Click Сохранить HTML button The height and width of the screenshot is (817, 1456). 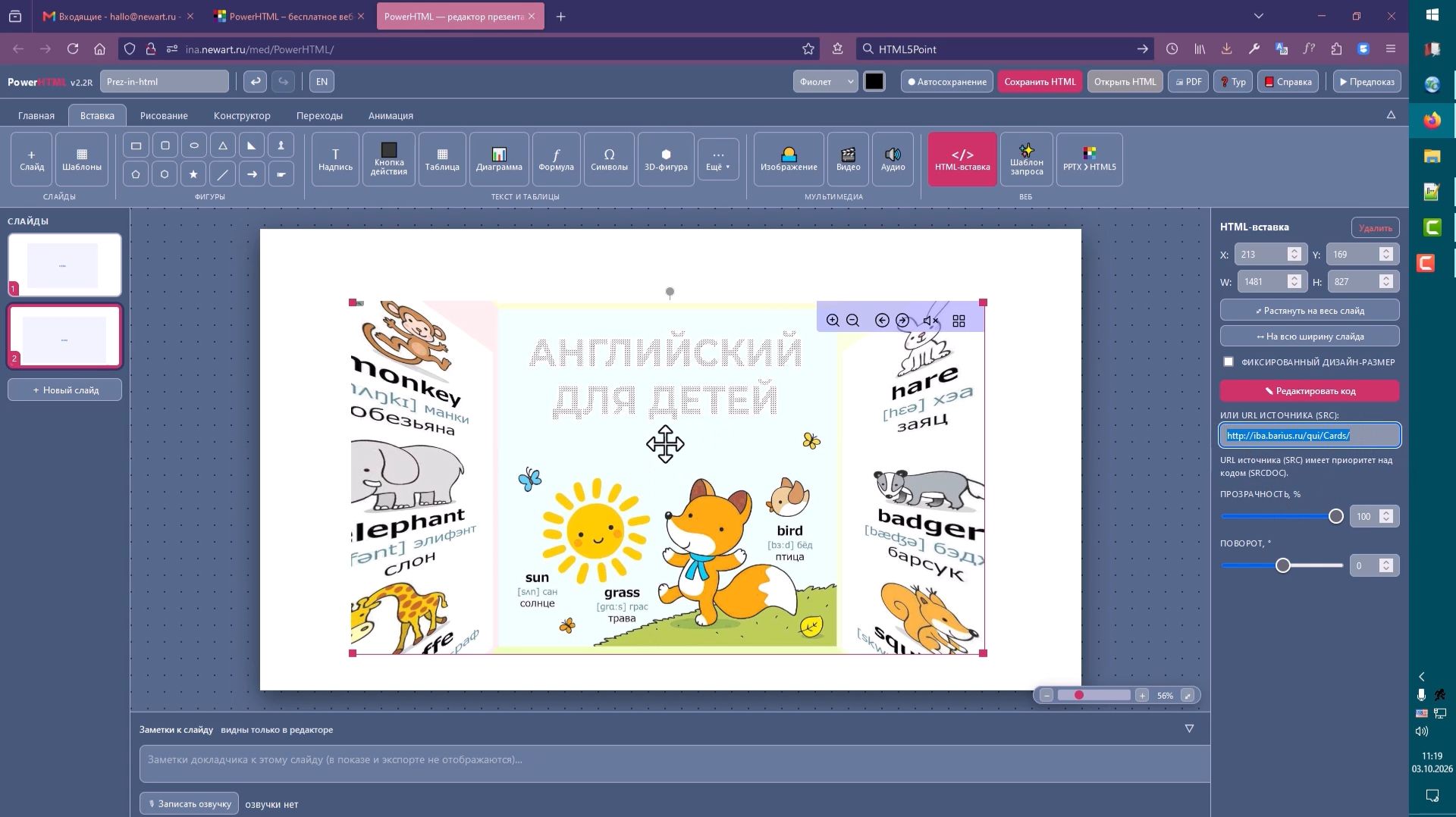click(x=1040, y=81)
